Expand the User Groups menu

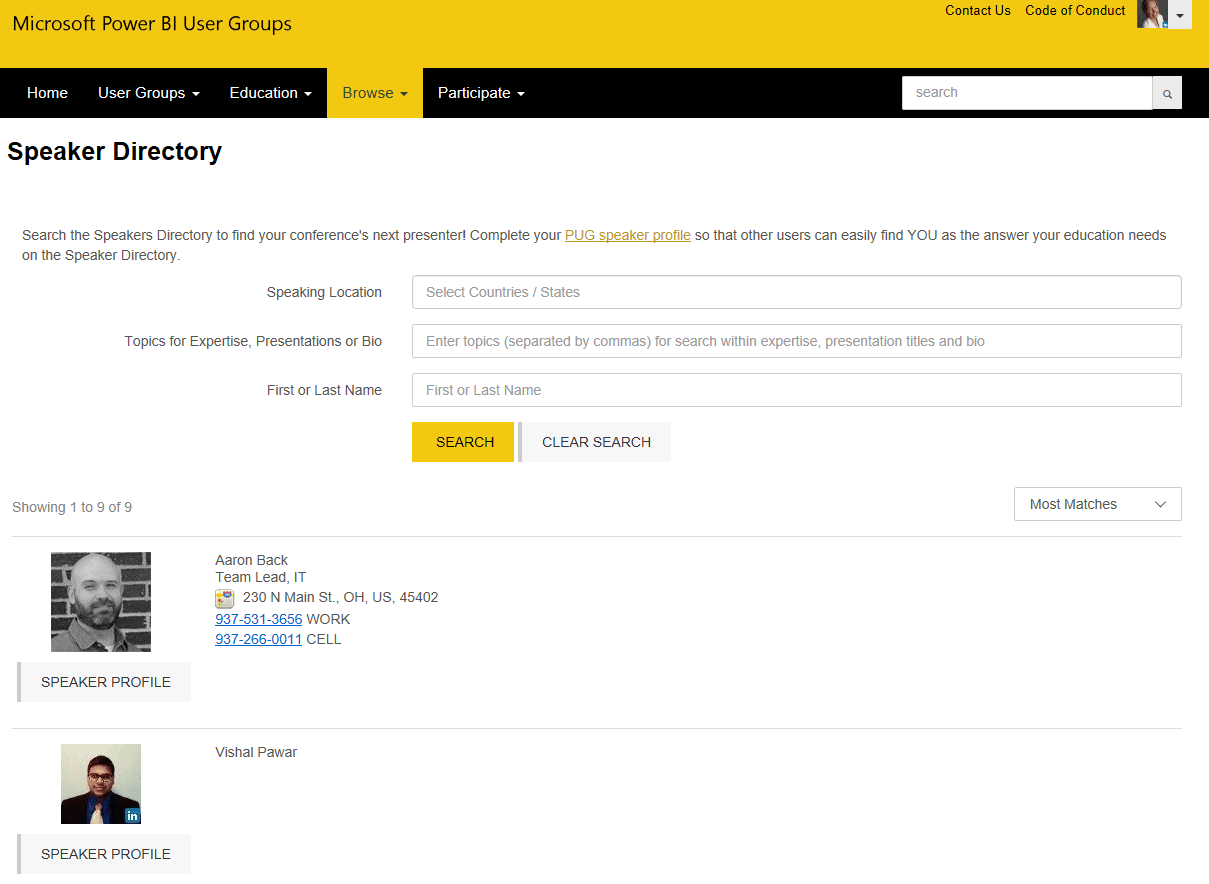tap(148, 93)
